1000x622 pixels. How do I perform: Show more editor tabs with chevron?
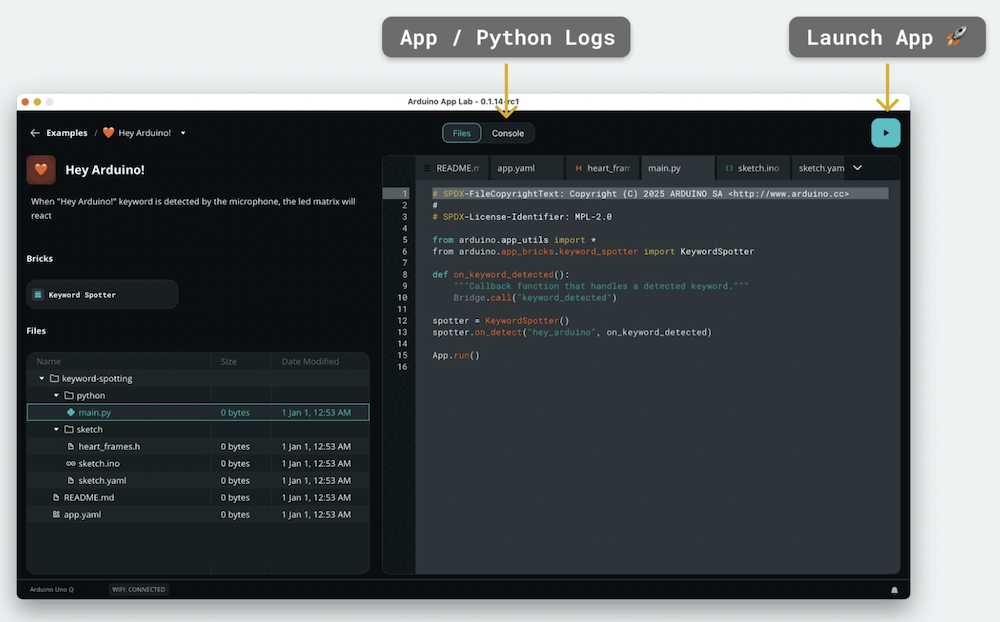point(857,168)
